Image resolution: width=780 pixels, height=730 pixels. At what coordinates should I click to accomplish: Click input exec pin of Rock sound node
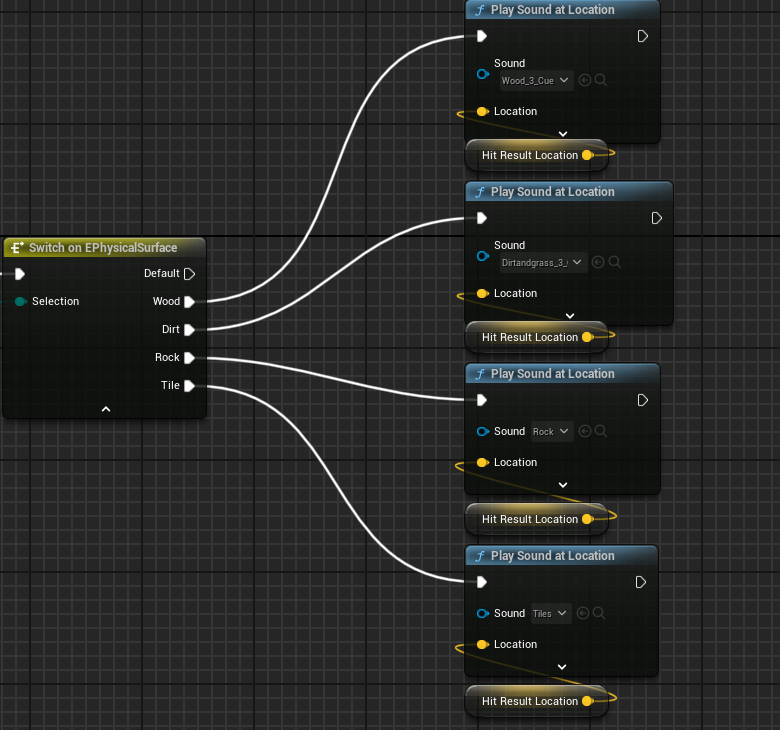(x=482, y=401)
